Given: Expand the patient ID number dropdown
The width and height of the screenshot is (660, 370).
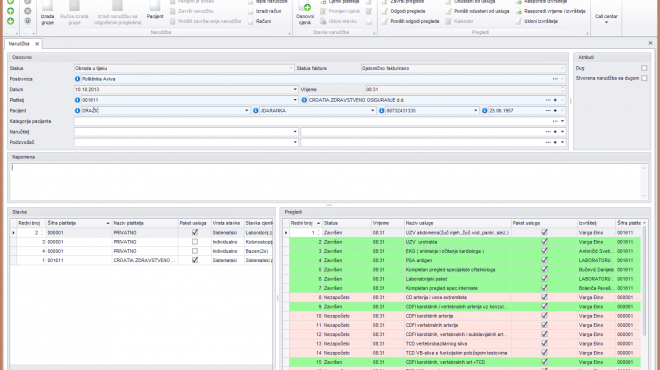Looking at the screenshot, I should (x=476, y=111).
